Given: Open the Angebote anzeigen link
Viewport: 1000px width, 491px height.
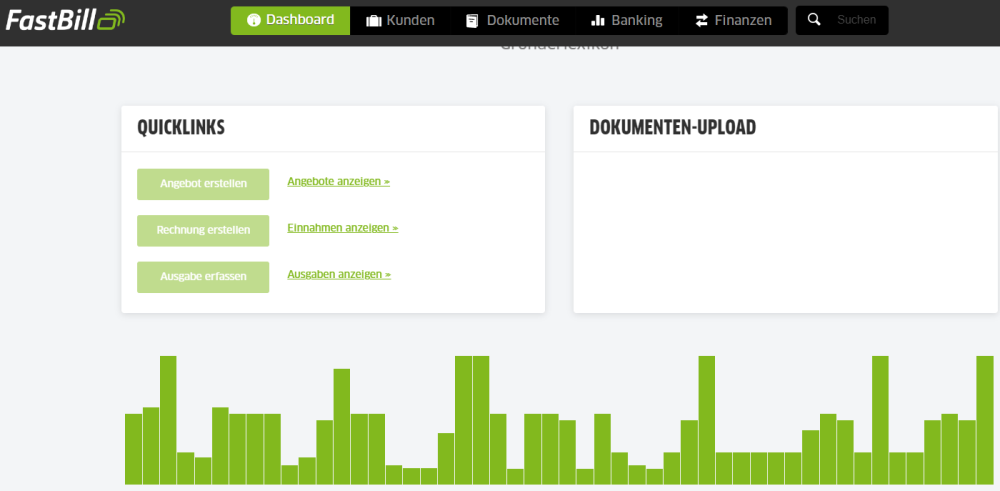Looking at the screenshot, I should [338, 182].
